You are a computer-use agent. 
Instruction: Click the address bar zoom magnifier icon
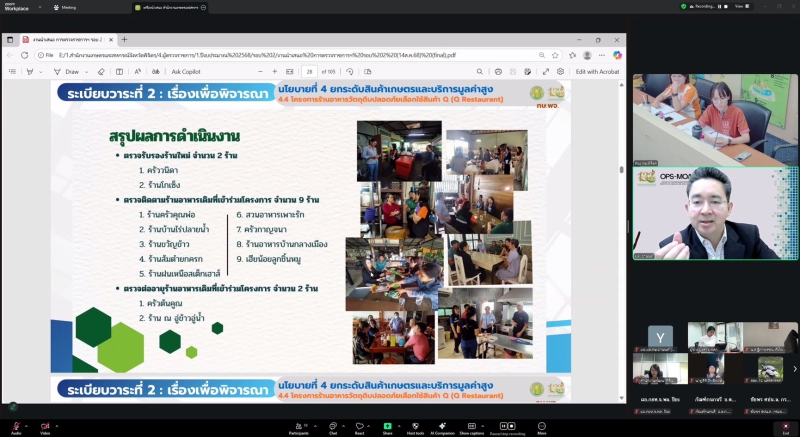click(542, 55)
